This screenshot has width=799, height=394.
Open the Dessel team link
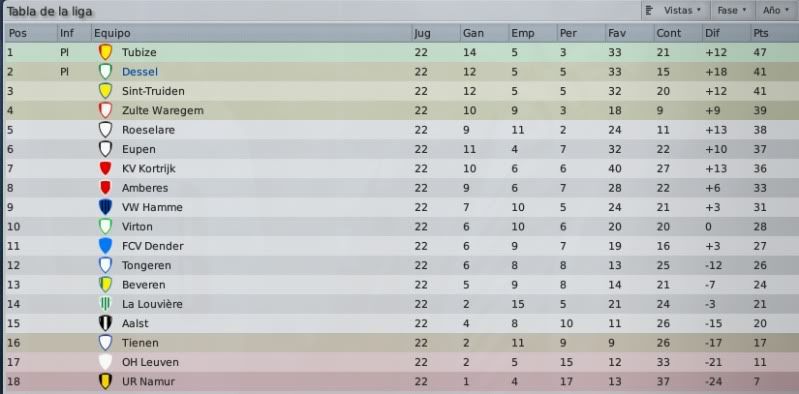140,72
